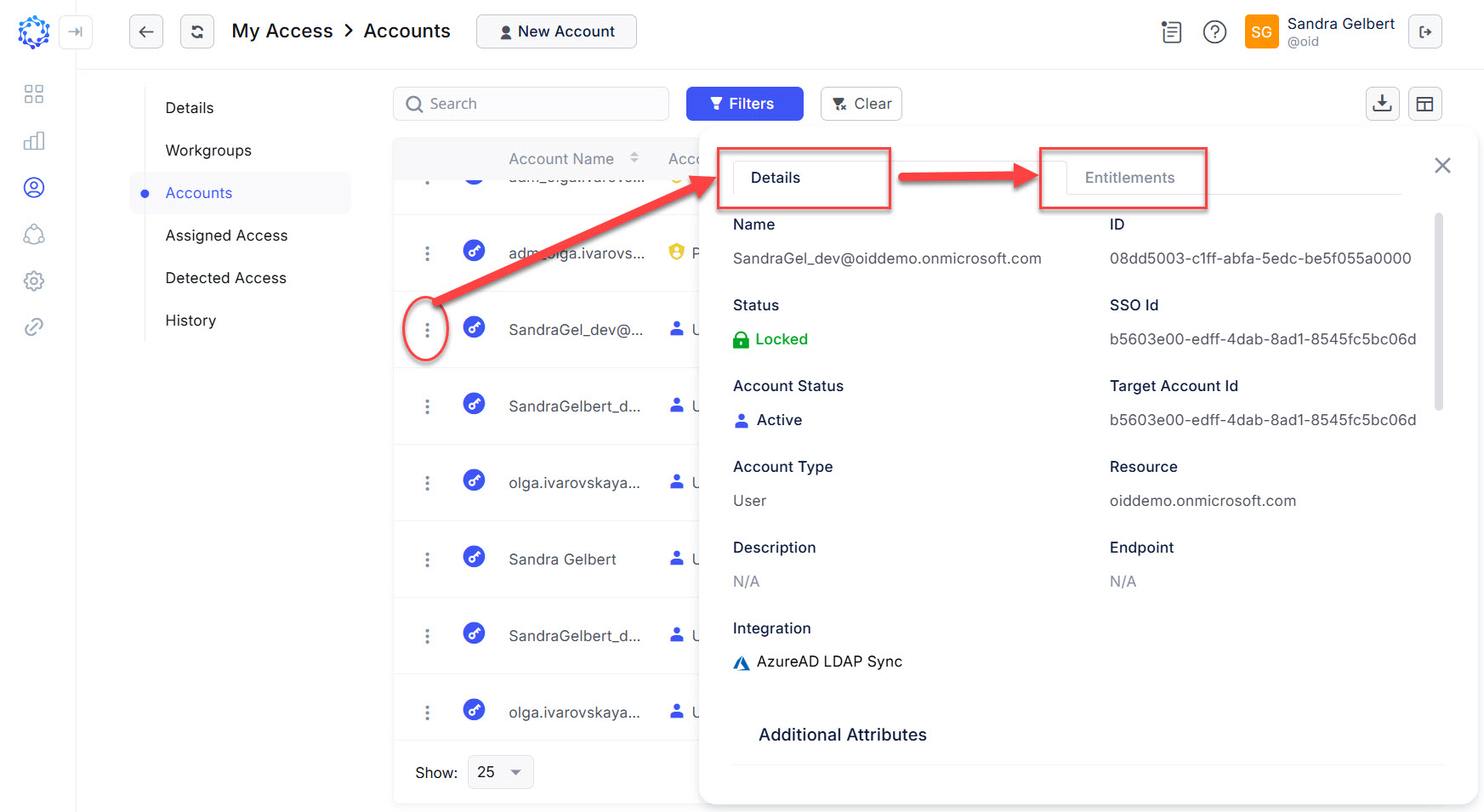The width and height of the screenshot is (1484, 812).
Task: Open the column layout chooser icon
Action: point(1425,104)
